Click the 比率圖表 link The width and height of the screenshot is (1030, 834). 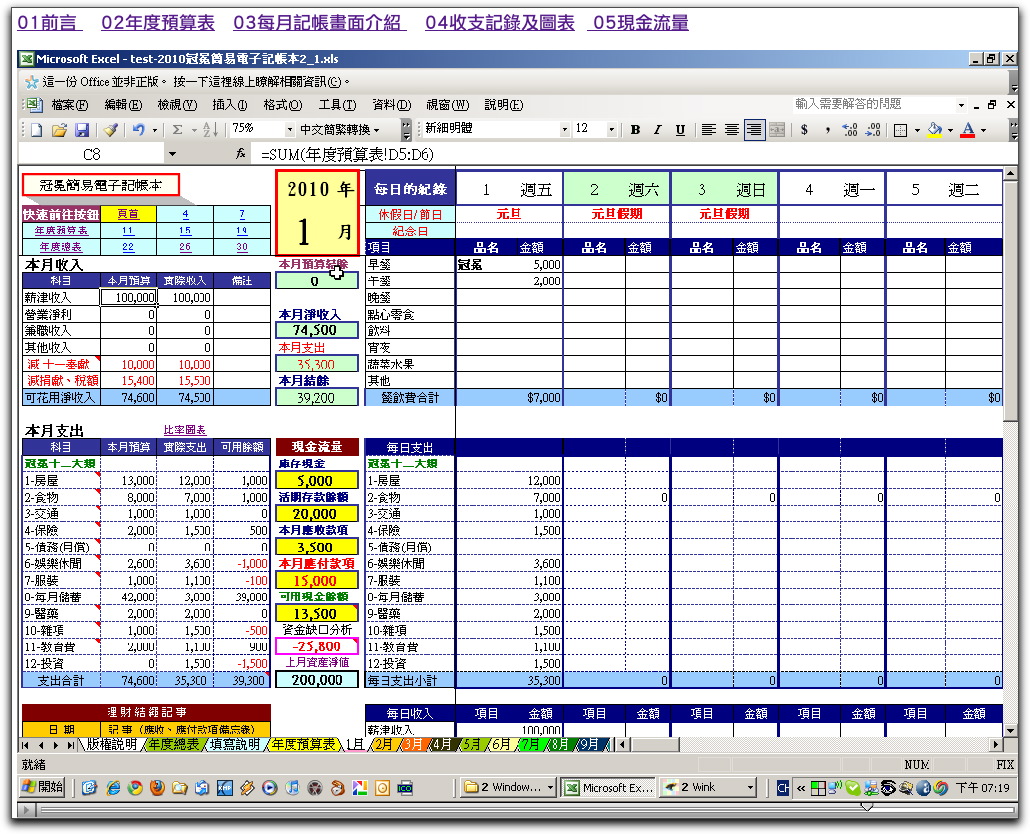185,430
